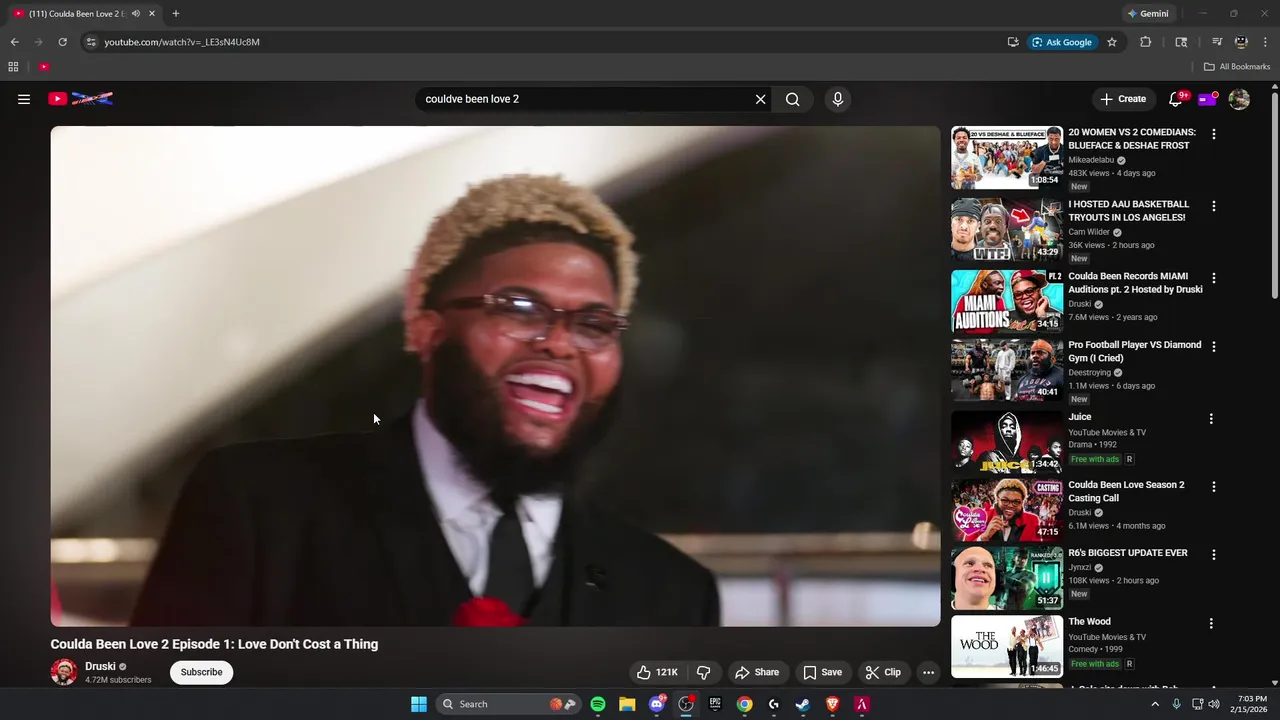
Task: Open the Create menu button
Action: point(1123,99)
